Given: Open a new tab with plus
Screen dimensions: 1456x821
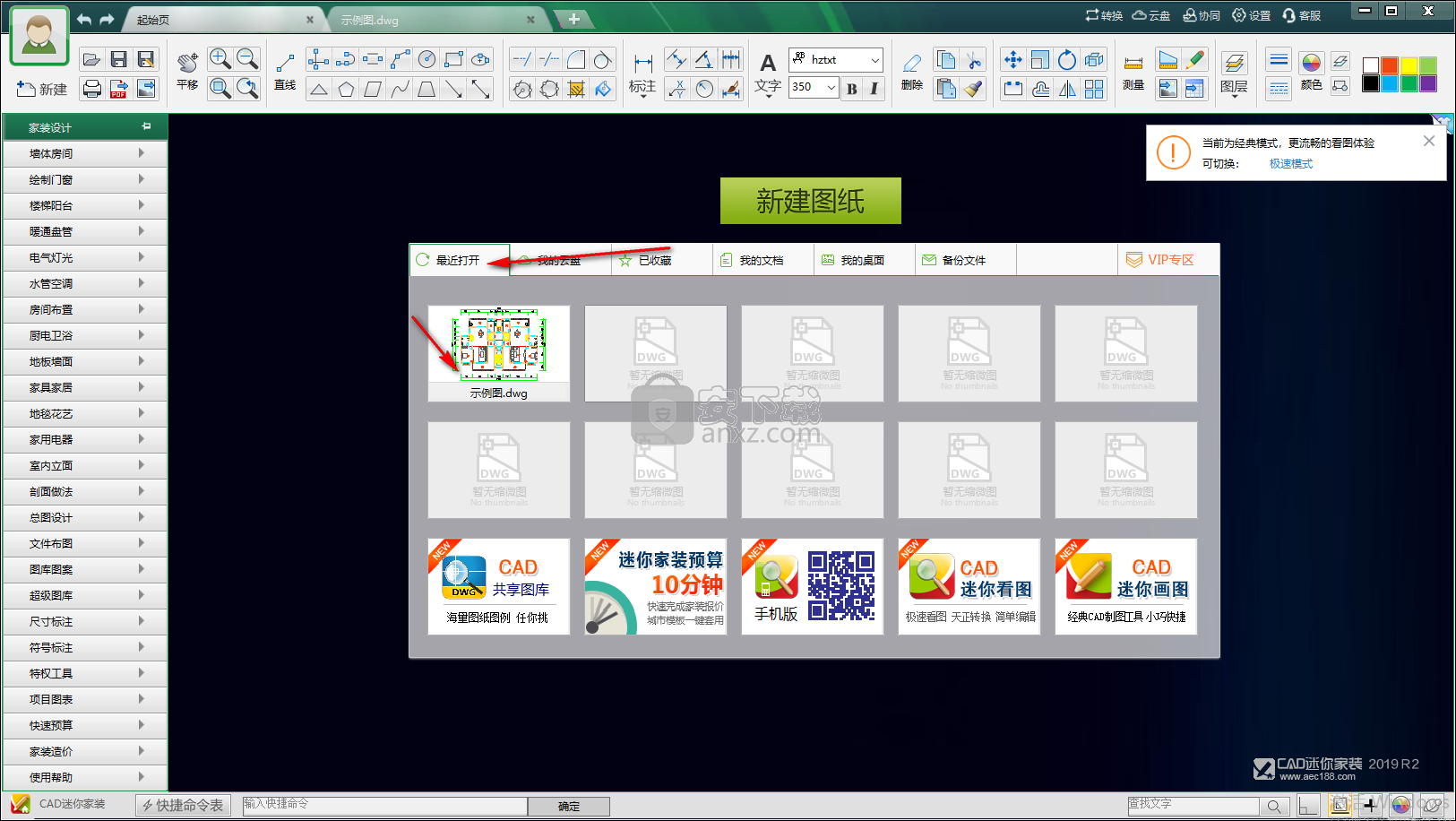Looking at the screenshot, I should tap(573, 19).
